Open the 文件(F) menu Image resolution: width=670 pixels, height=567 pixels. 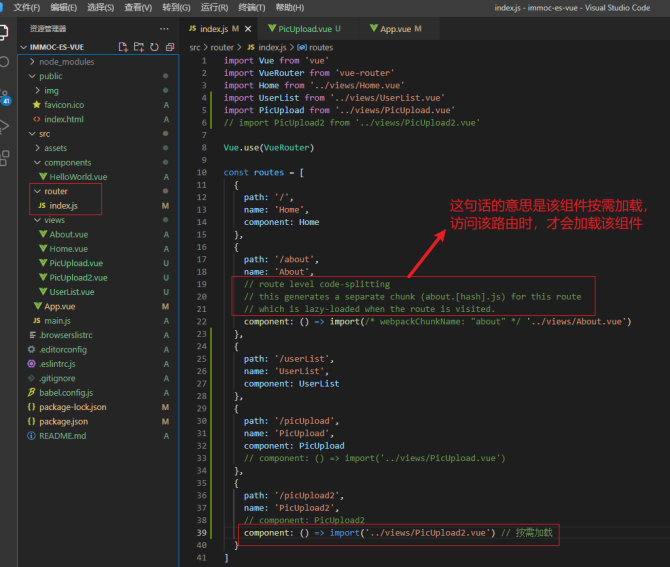(x=26, y=8)
